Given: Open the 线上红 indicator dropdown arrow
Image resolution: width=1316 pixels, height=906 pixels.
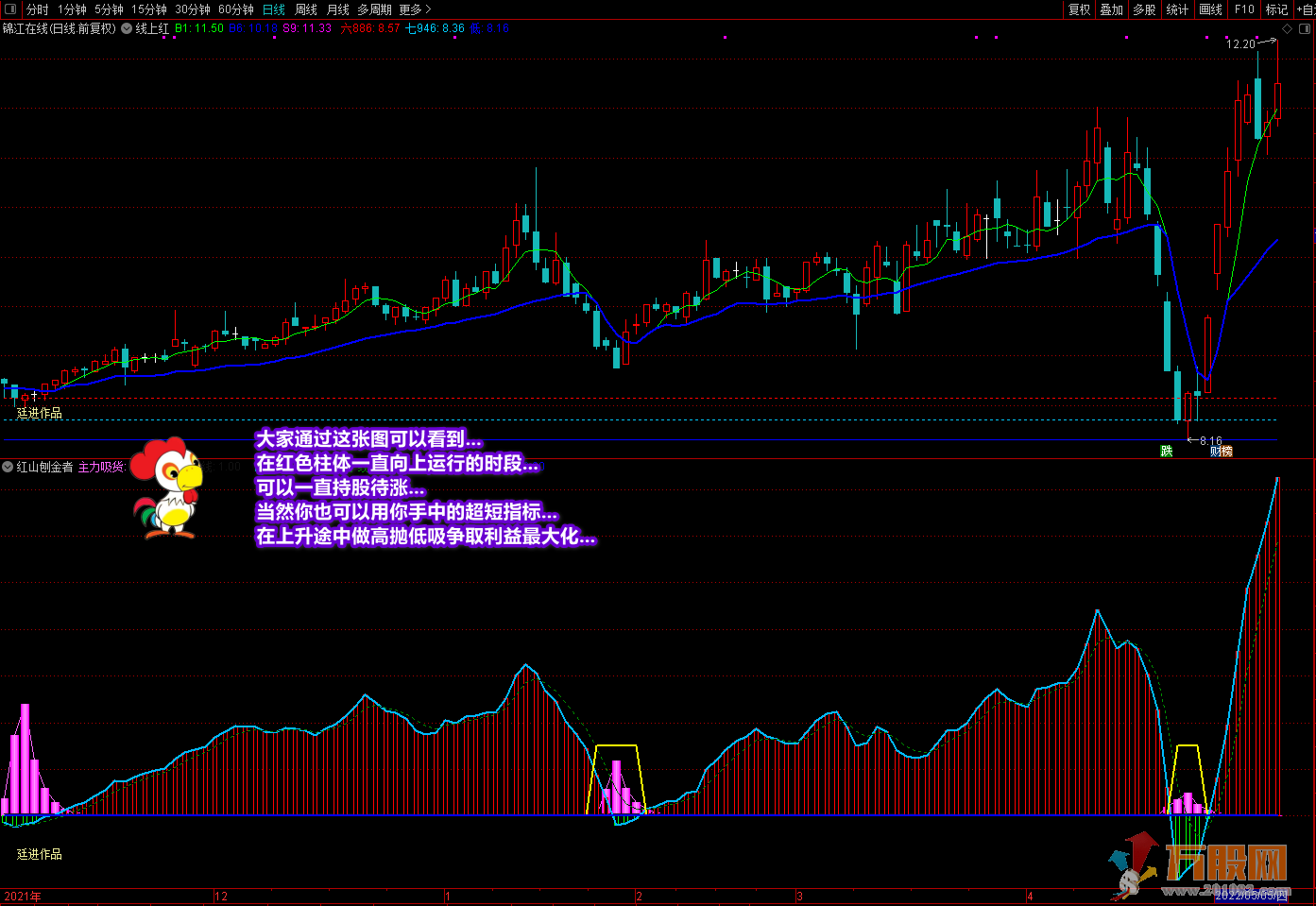Looking at the screenshot, I should [x=127, y=29].
